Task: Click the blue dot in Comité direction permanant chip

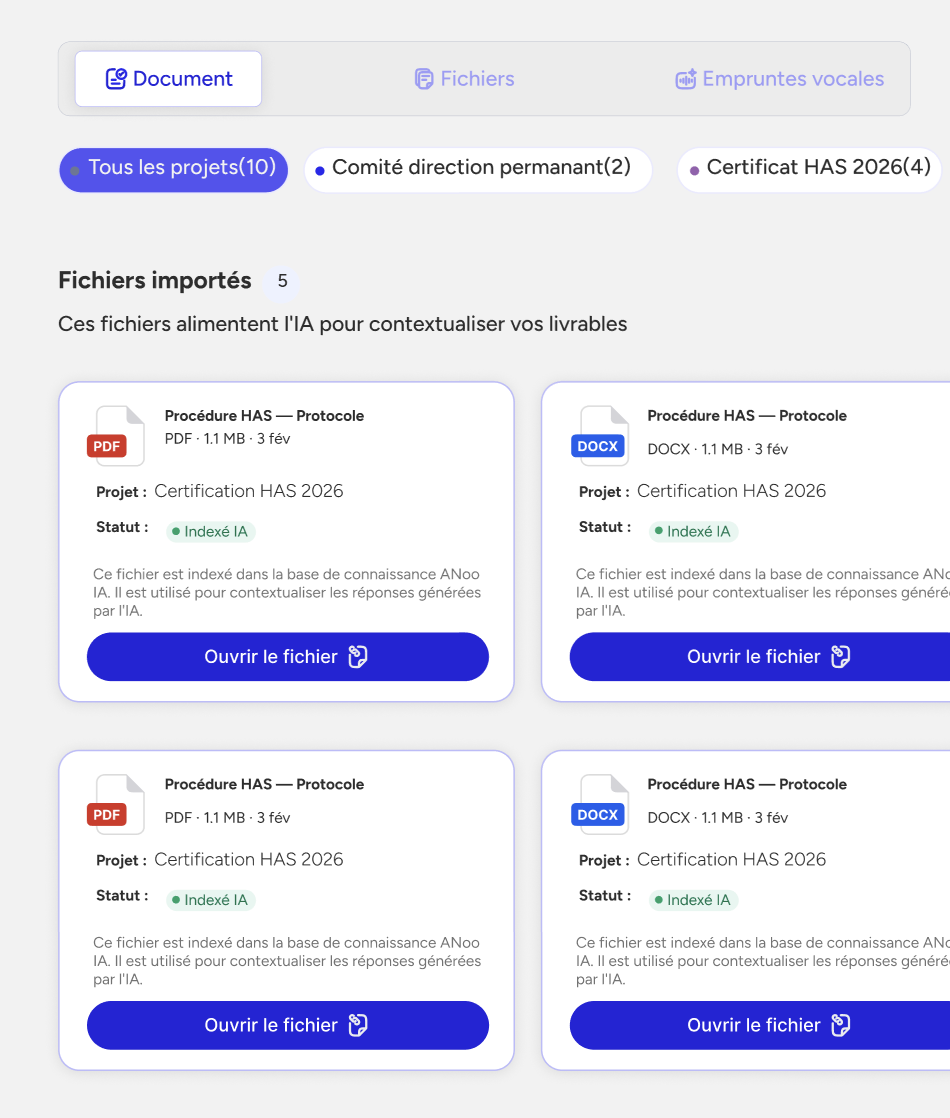Action: (x=320, y=171)
